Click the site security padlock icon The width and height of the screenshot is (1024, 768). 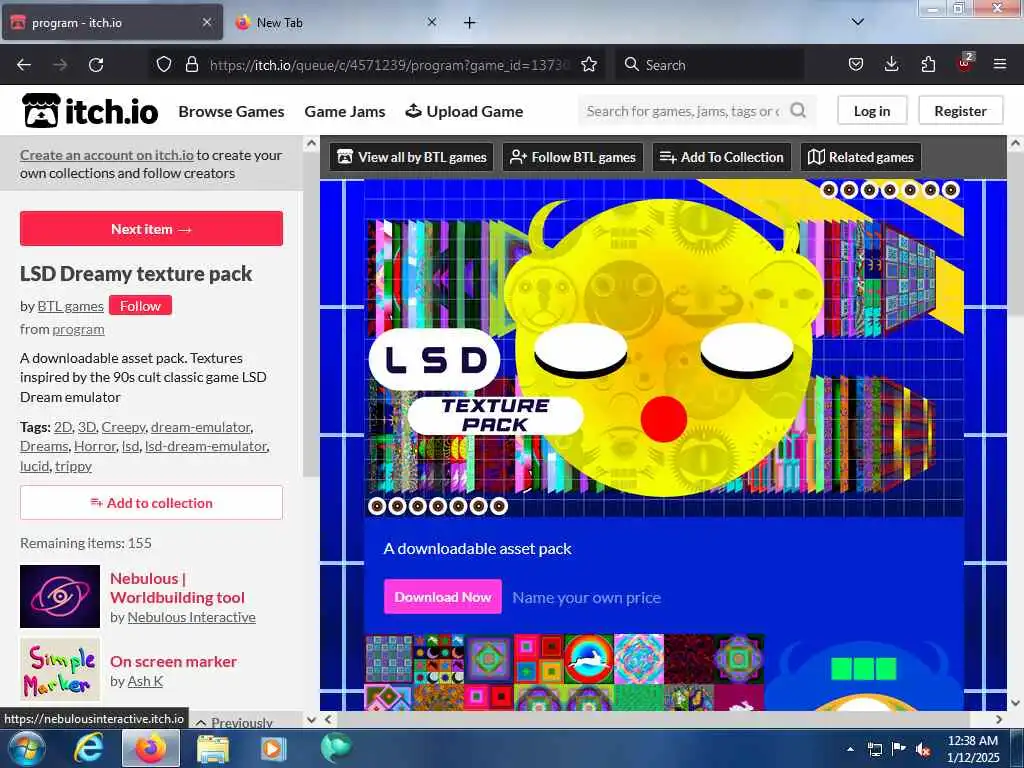pos(191,64)
